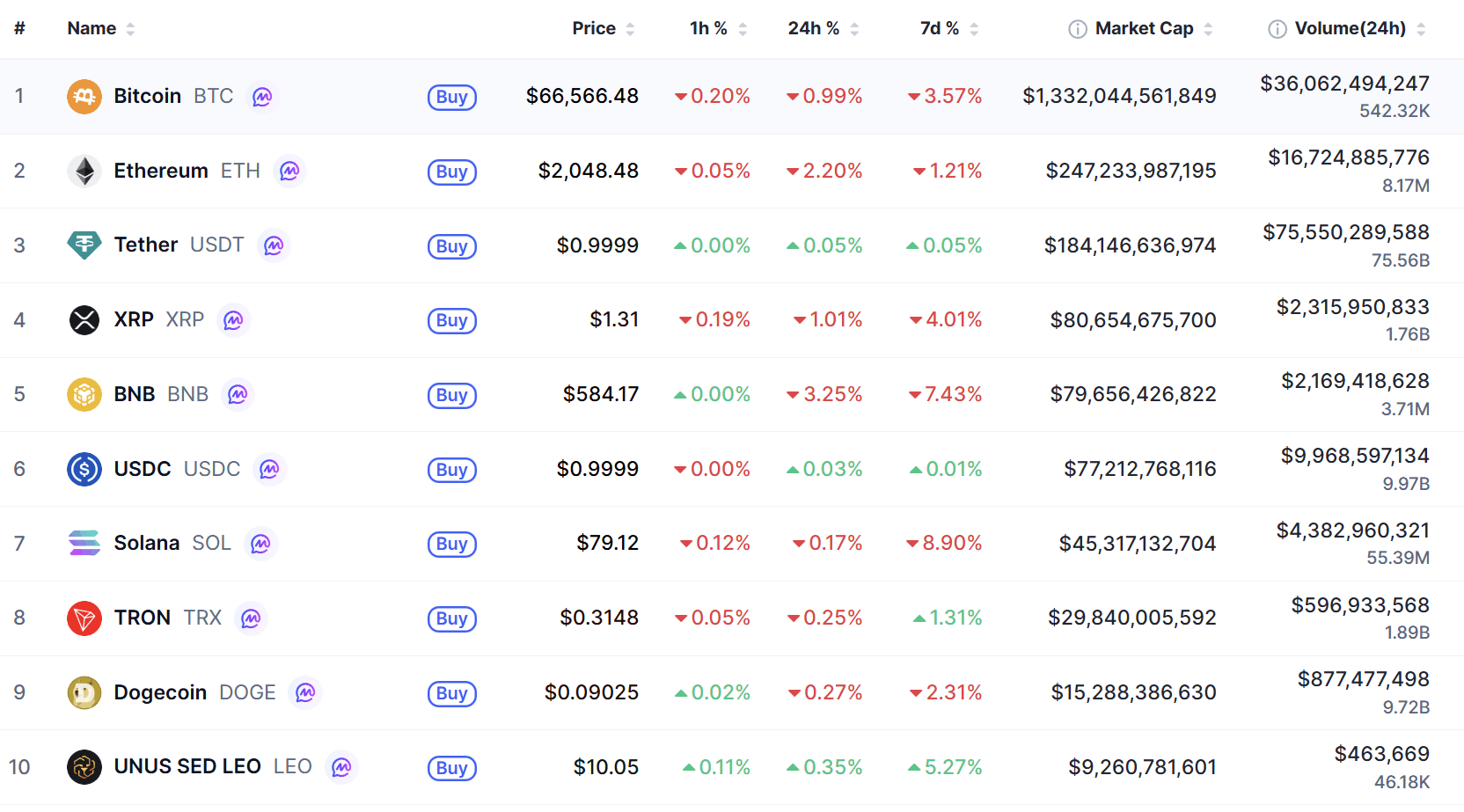Viewport: 1464px width, 812px height.
Task: Buy TRON using its Buy button
Action: pyautogui.click(x=452, y=618)
